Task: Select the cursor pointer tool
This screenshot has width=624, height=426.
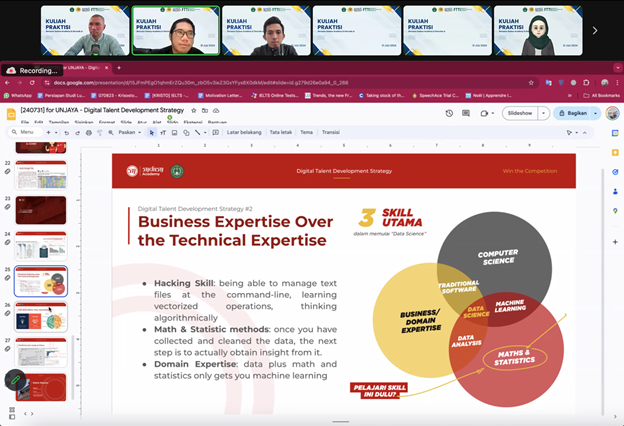Action: 152,132
